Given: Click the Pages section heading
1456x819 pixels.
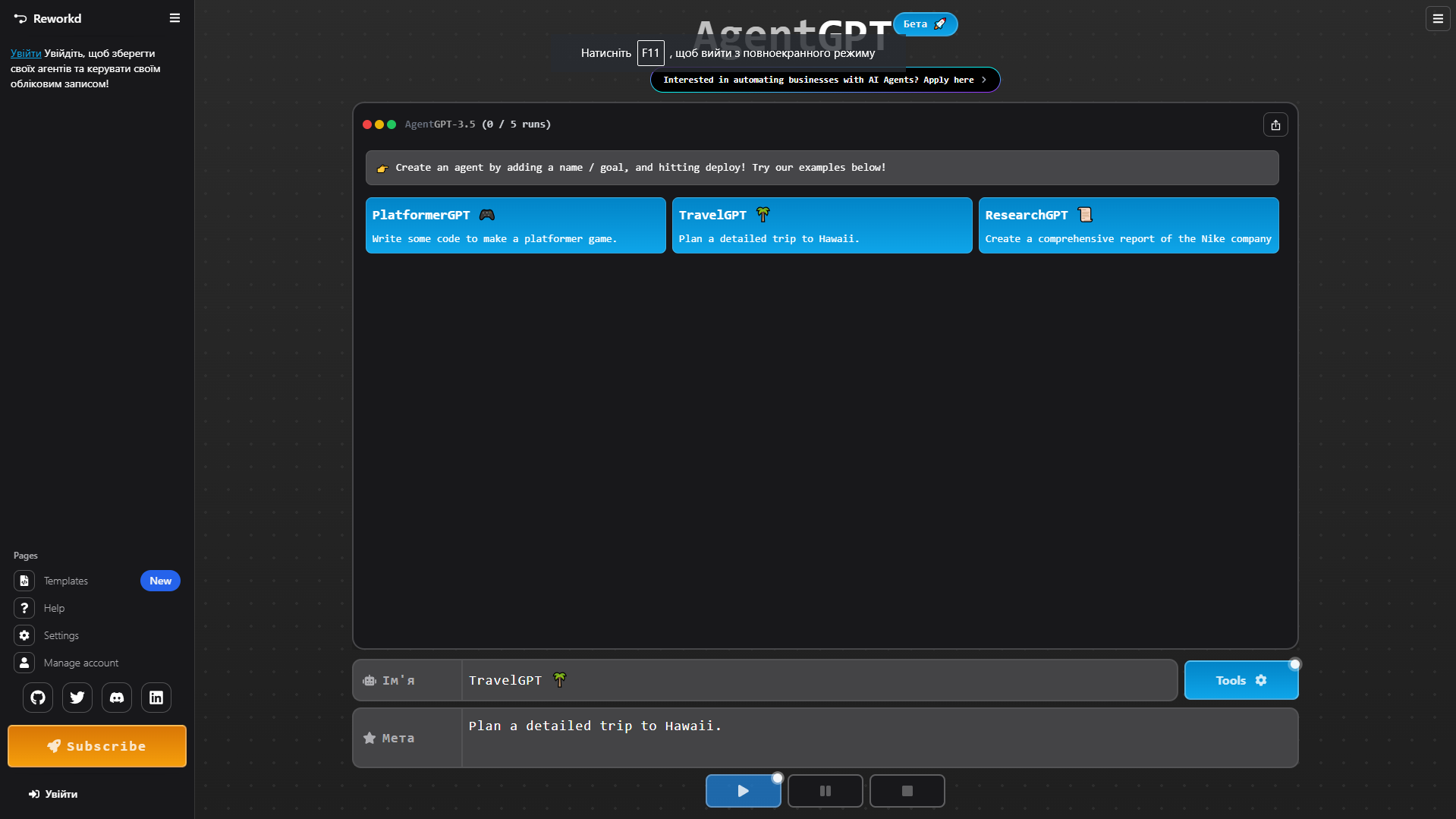Looking at the screenshot, I should pos(26,556).
